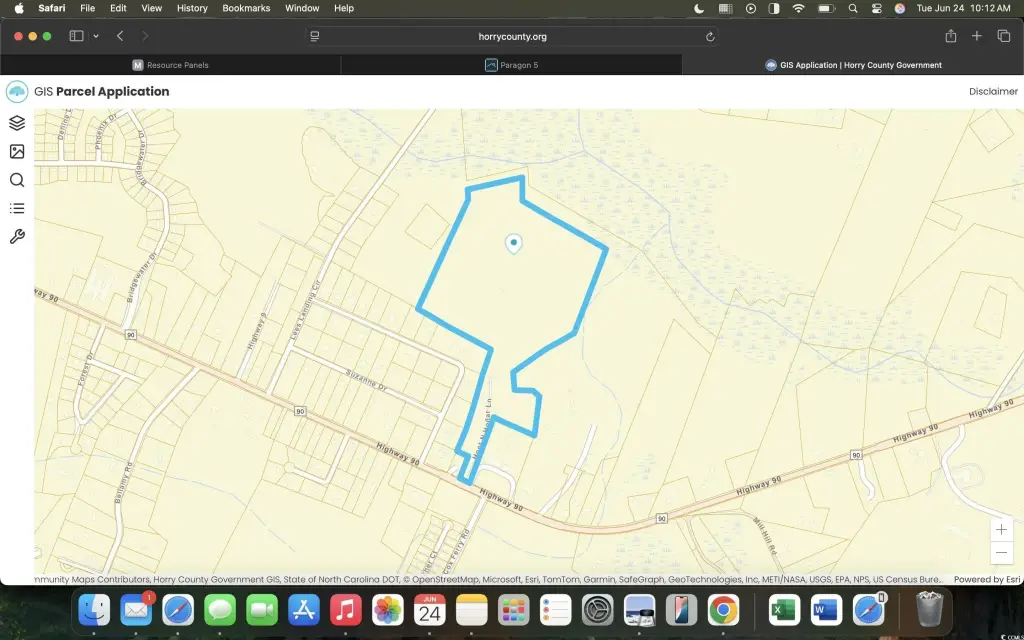Open the parcel search tool
Image resolution: width=1024 pixels, height=640 pixels.
(17, 180)
